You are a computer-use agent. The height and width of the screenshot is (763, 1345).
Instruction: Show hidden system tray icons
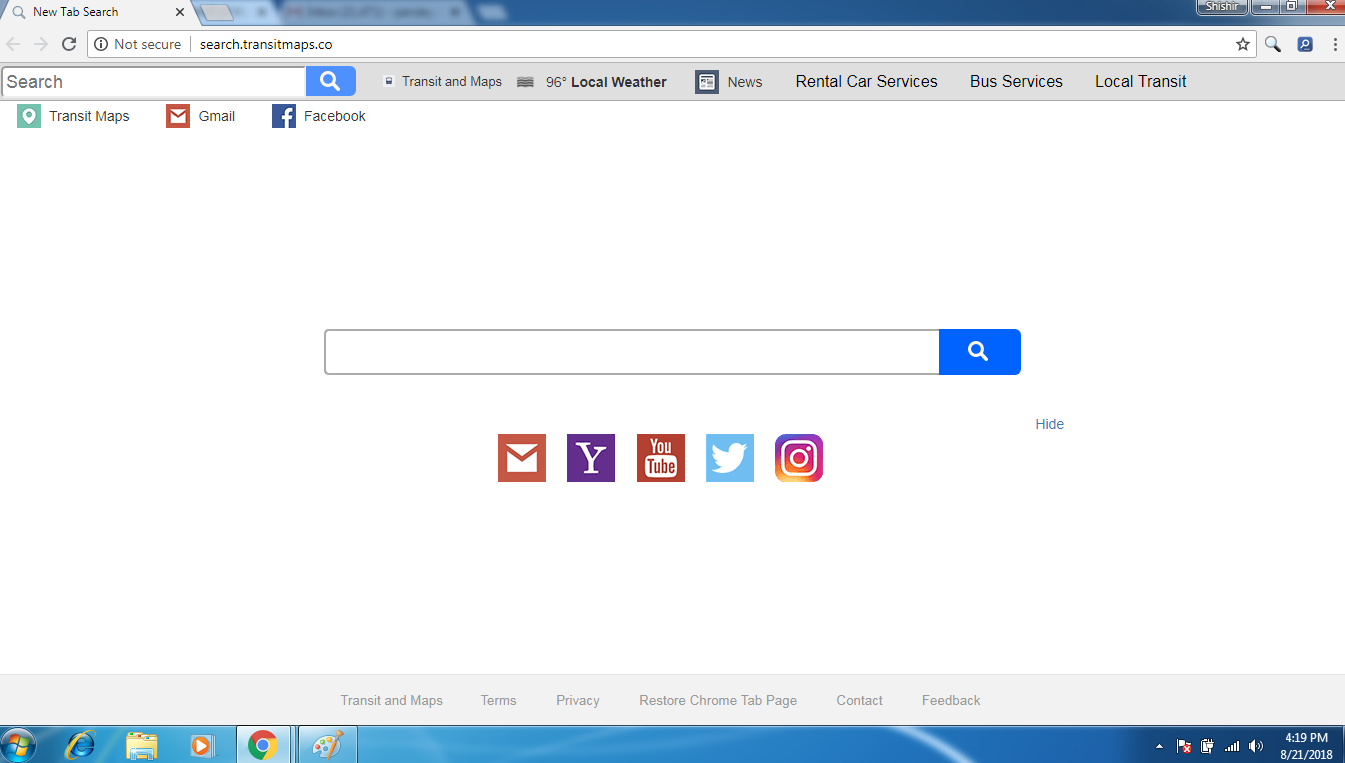point(1158,745)
